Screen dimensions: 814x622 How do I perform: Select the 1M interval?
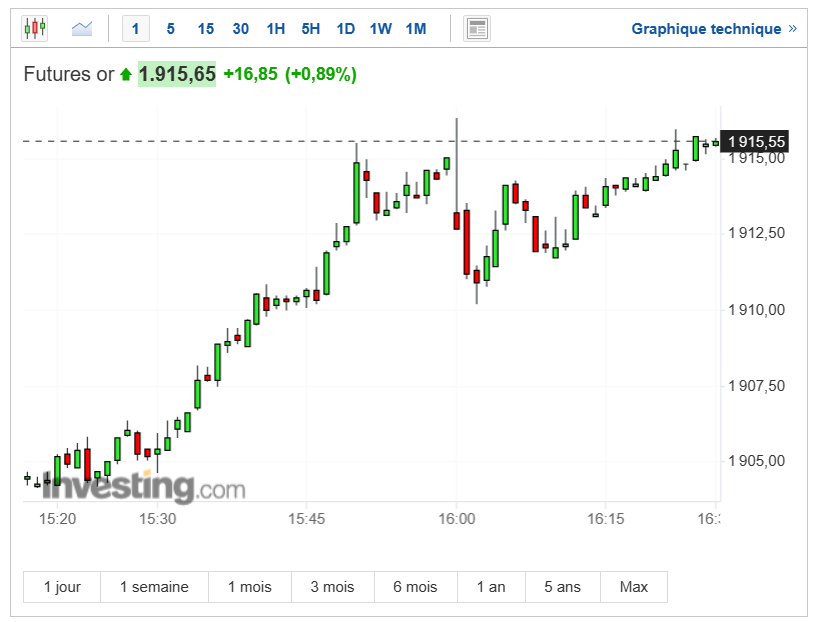coord(416,29)
